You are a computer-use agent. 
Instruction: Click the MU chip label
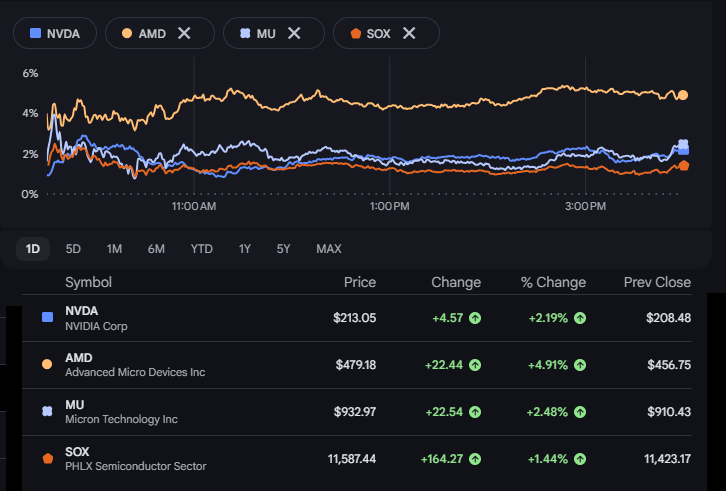point(266,34)
